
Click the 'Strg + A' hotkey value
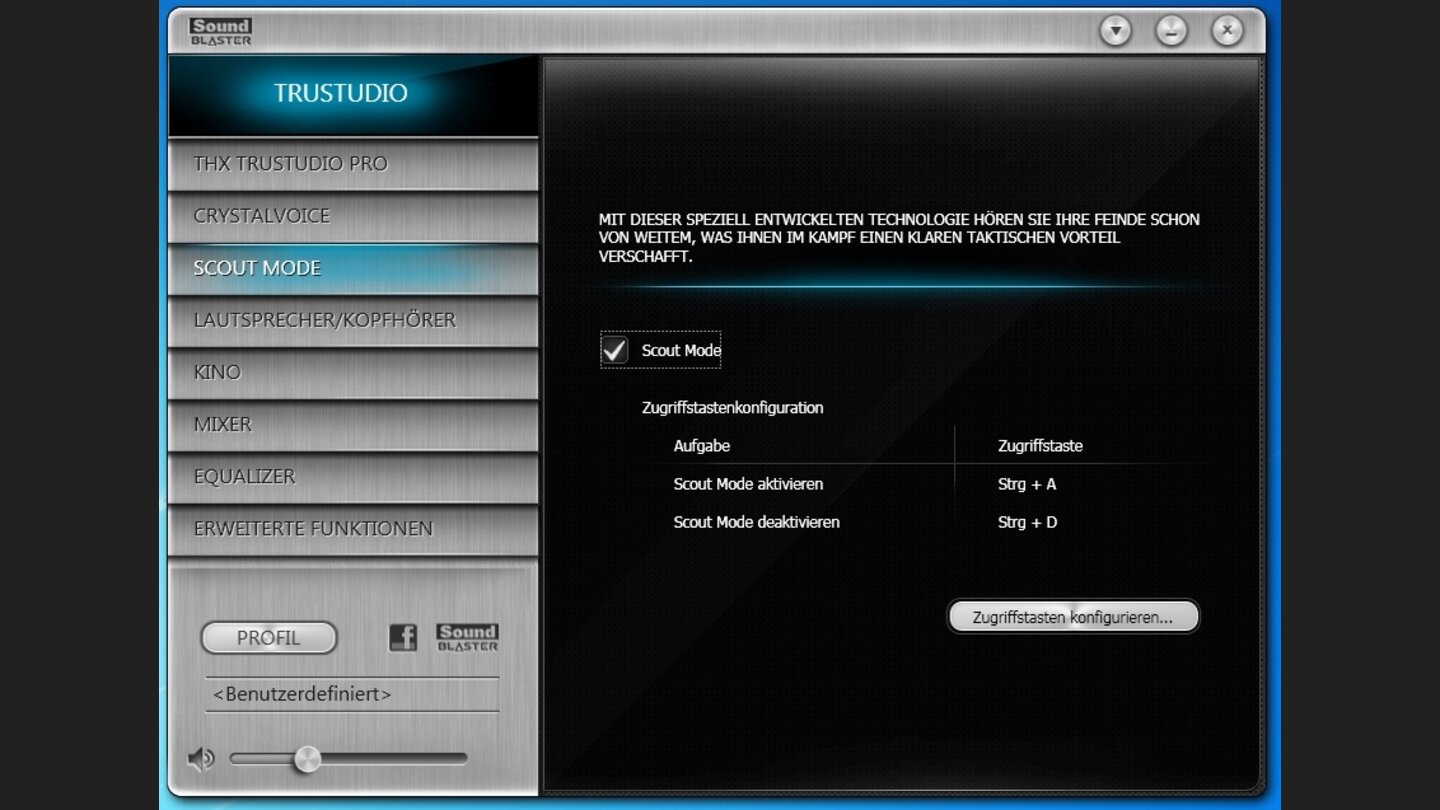coord(1027,484)
